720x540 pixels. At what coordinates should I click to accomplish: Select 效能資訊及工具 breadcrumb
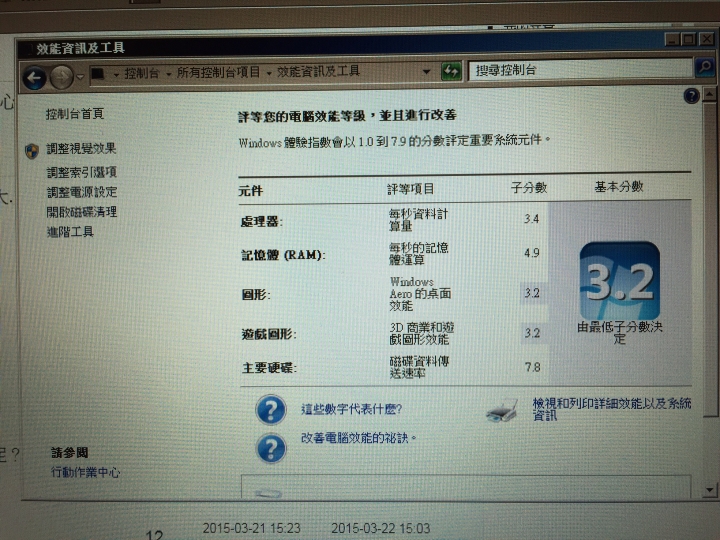tap(318, 72)
